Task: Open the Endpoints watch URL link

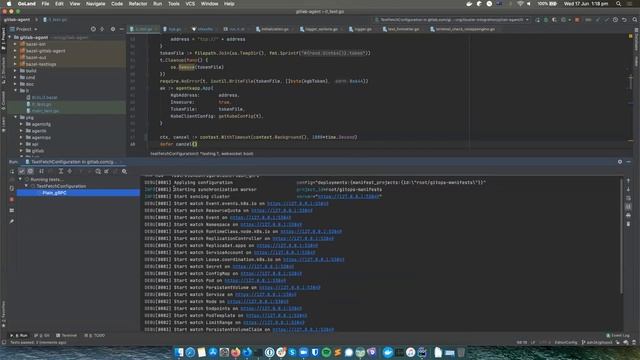Action: [x=271, y=308]
